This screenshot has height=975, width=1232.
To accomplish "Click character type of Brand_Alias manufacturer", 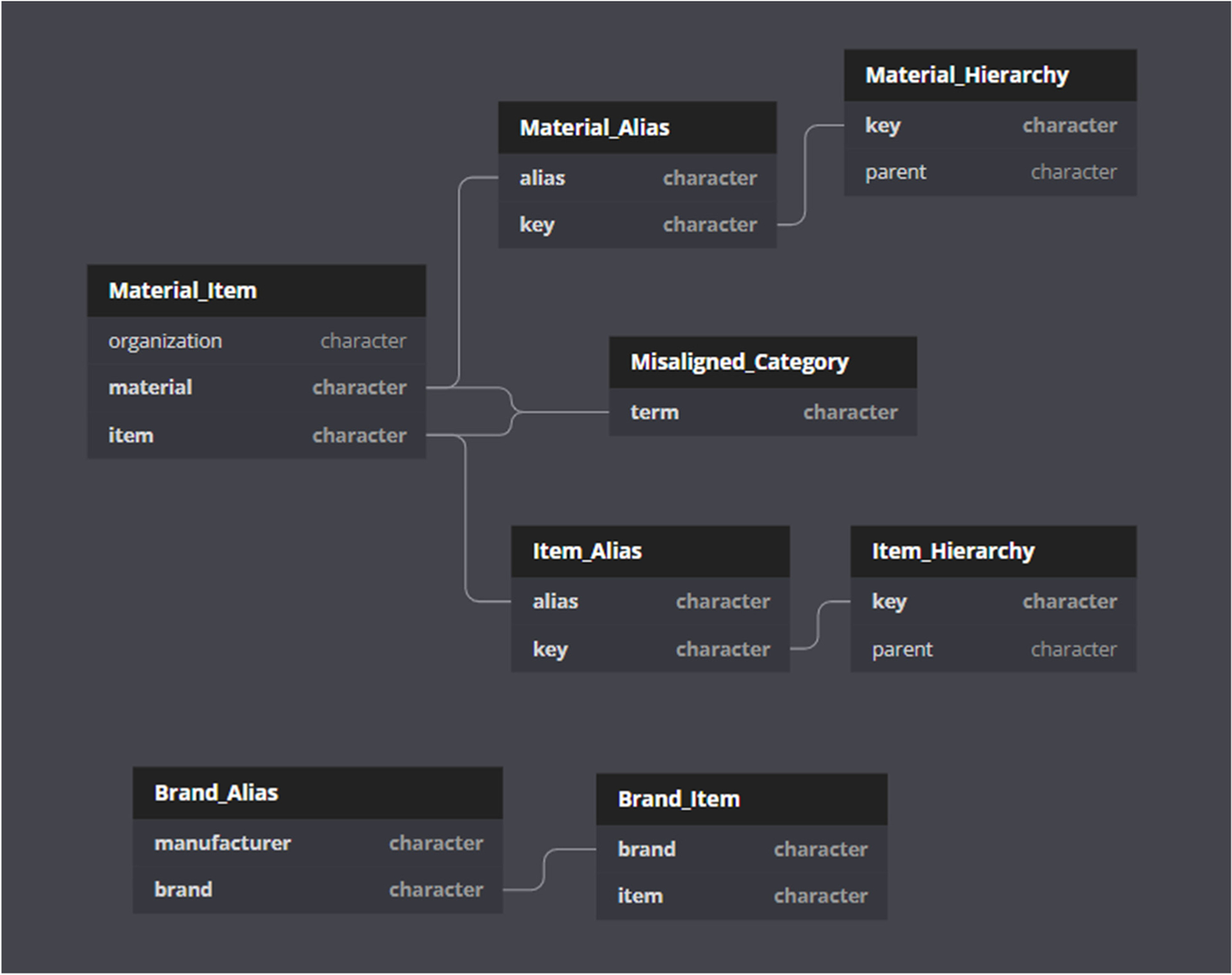I will (x=436, y=843).
